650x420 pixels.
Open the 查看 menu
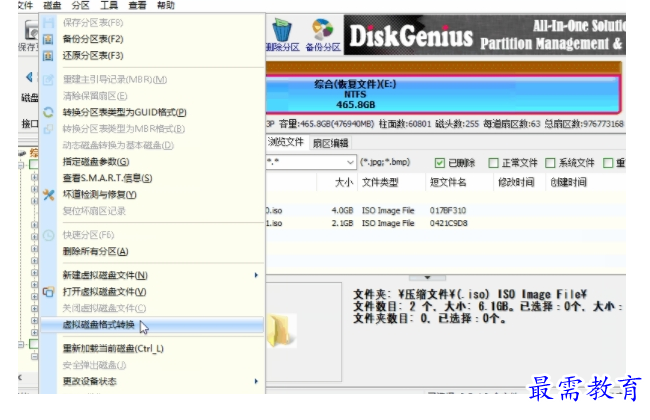pos(137,5)
